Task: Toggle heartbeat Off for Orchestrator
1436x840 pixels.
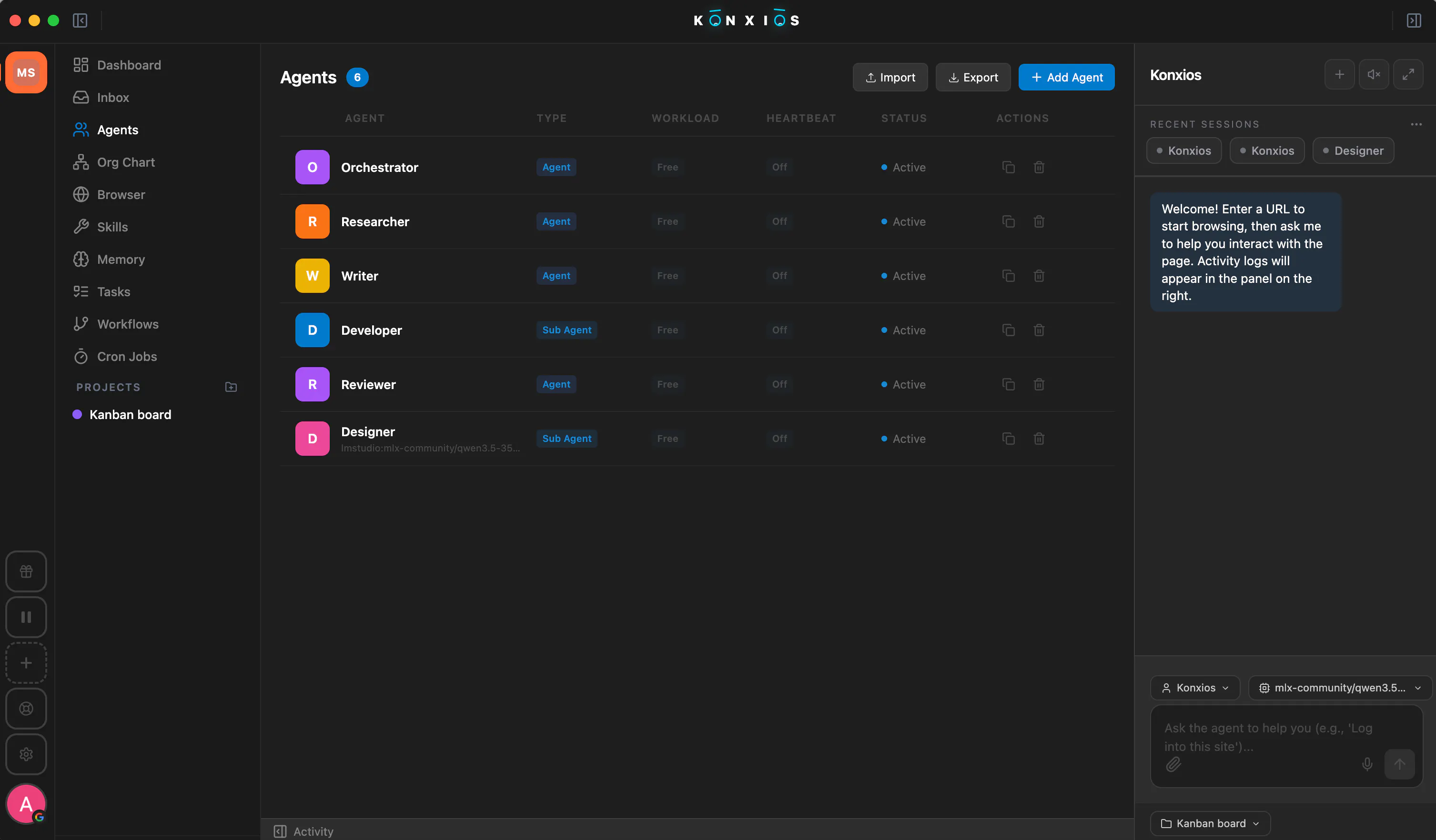Action: point(779,168)
